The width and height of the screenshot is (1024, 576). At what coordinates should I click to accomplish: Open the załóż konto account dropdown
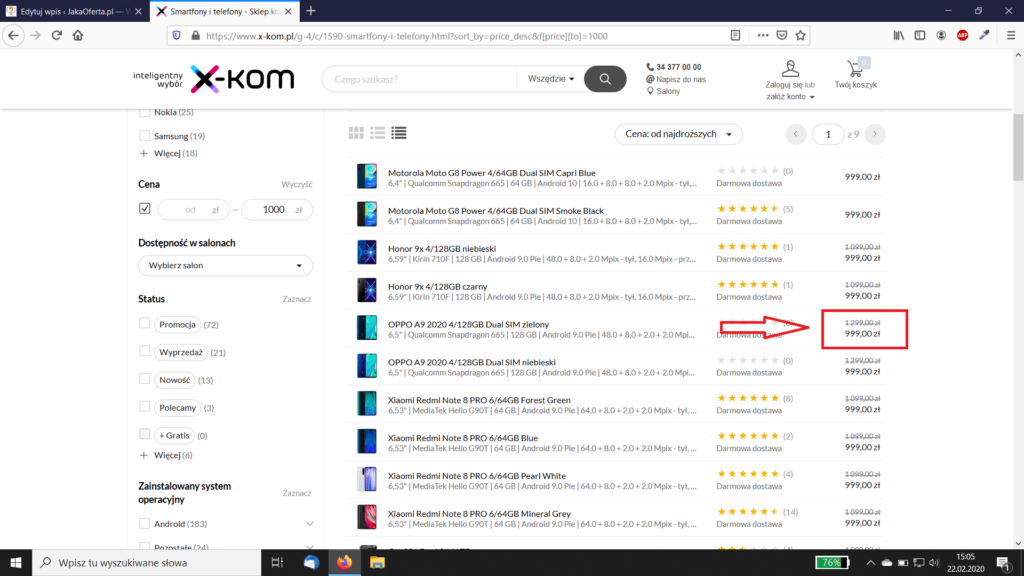pos(790,97)
